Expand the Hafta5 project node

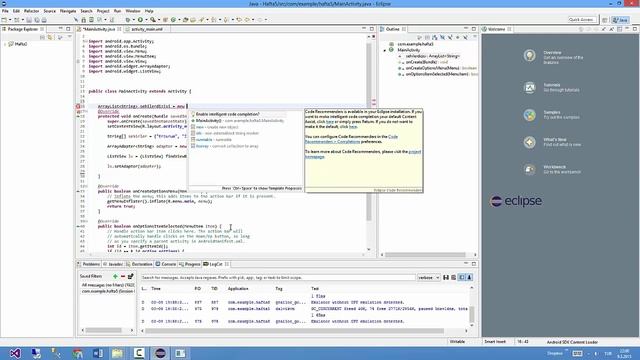click(x=5, y=44)
